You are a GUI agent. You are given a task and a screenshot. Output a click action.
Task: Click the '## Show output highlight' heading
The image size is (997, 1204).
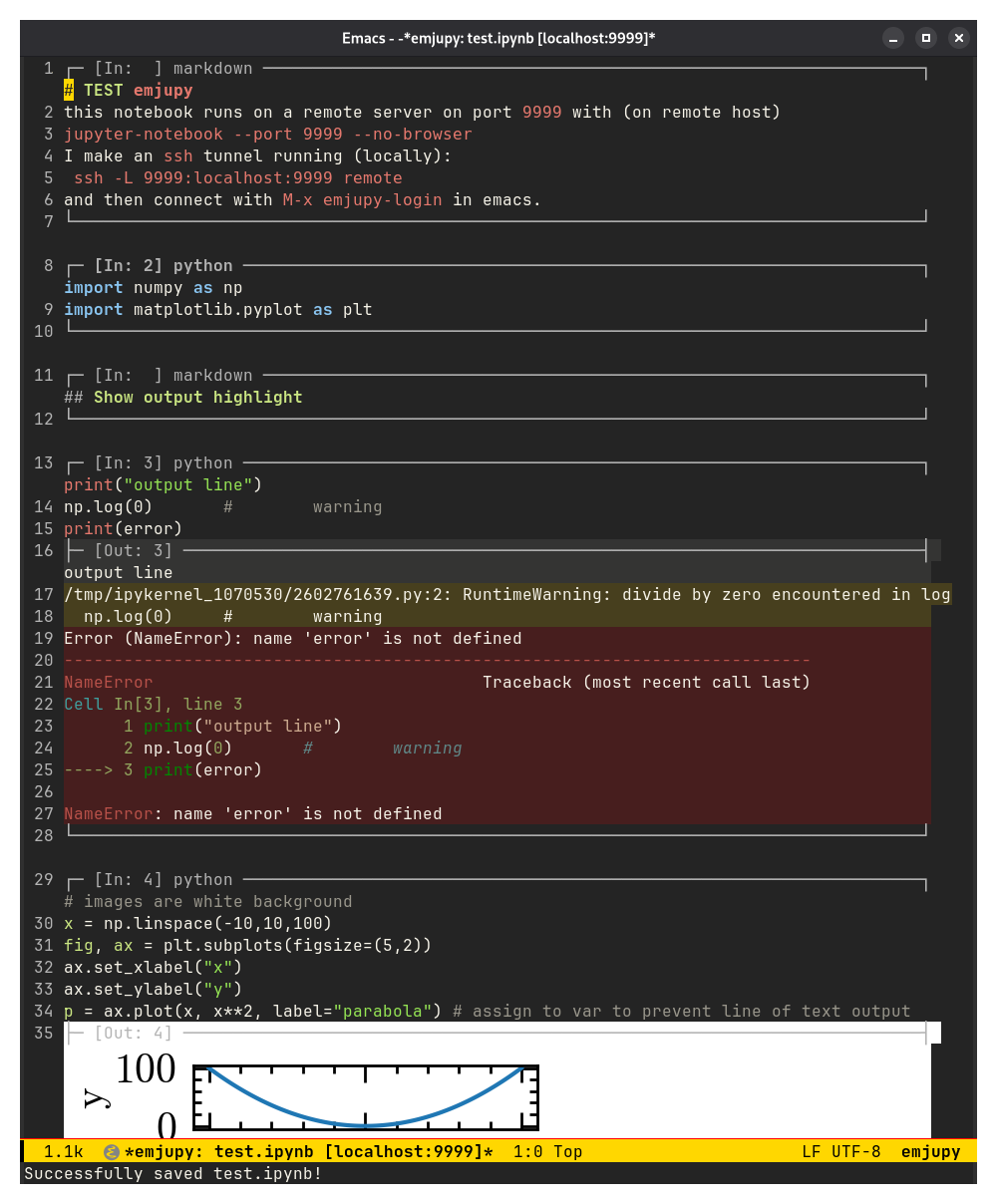point(183,398)
